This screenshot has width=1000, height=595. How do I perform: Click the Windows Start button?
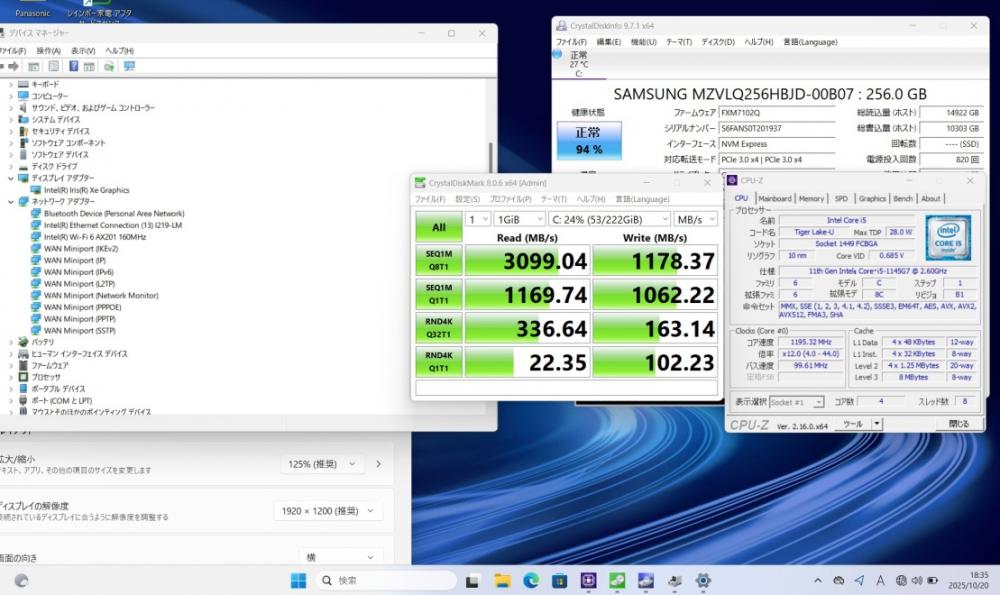pyautogui.click(x=298, y=580)
